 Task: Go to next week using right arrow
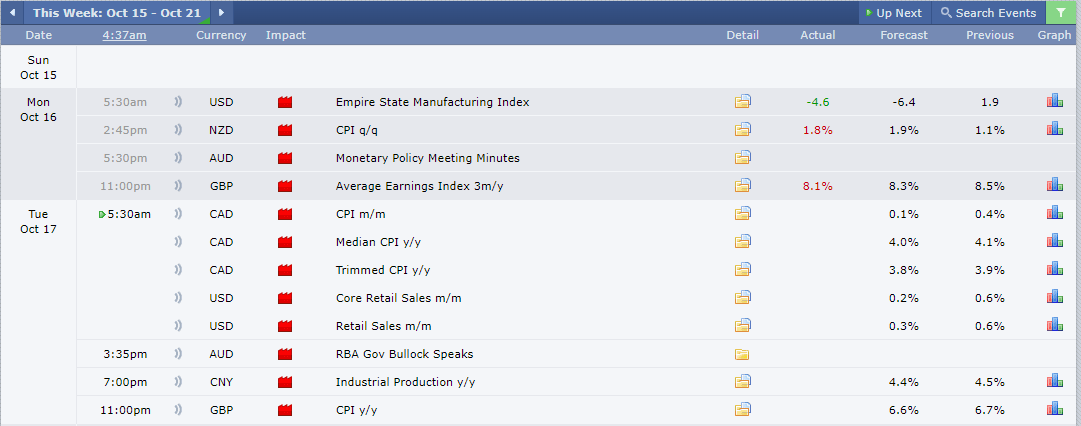click(x=221, y=12)
